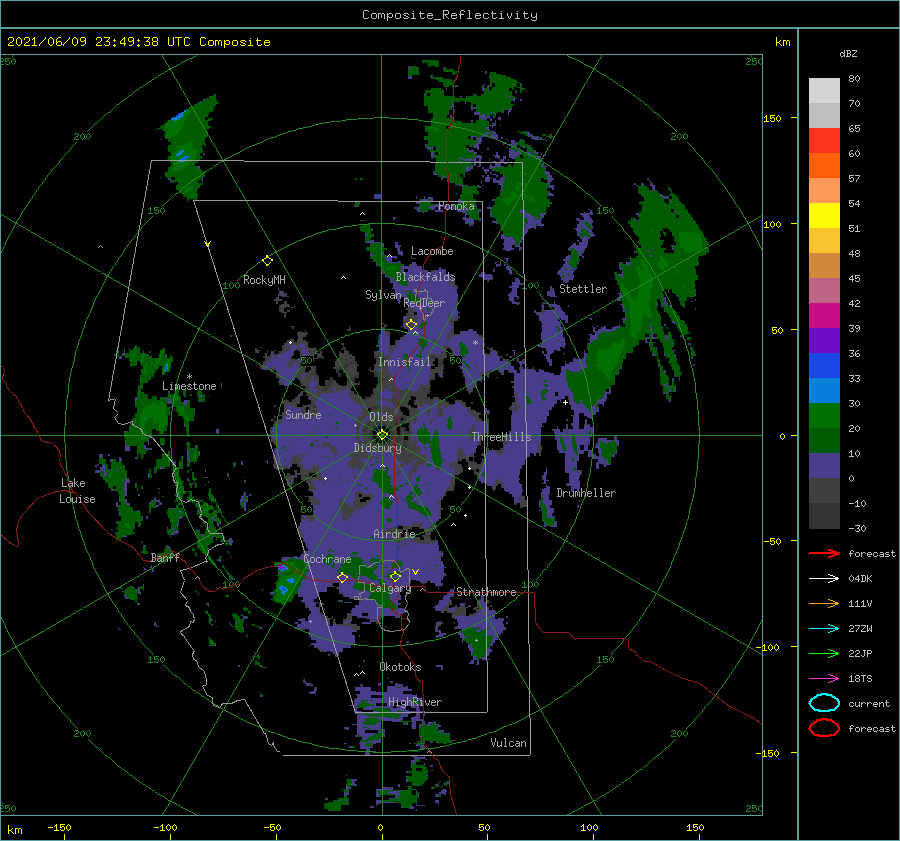Click the HighRiver town label

tap(415, 702)
